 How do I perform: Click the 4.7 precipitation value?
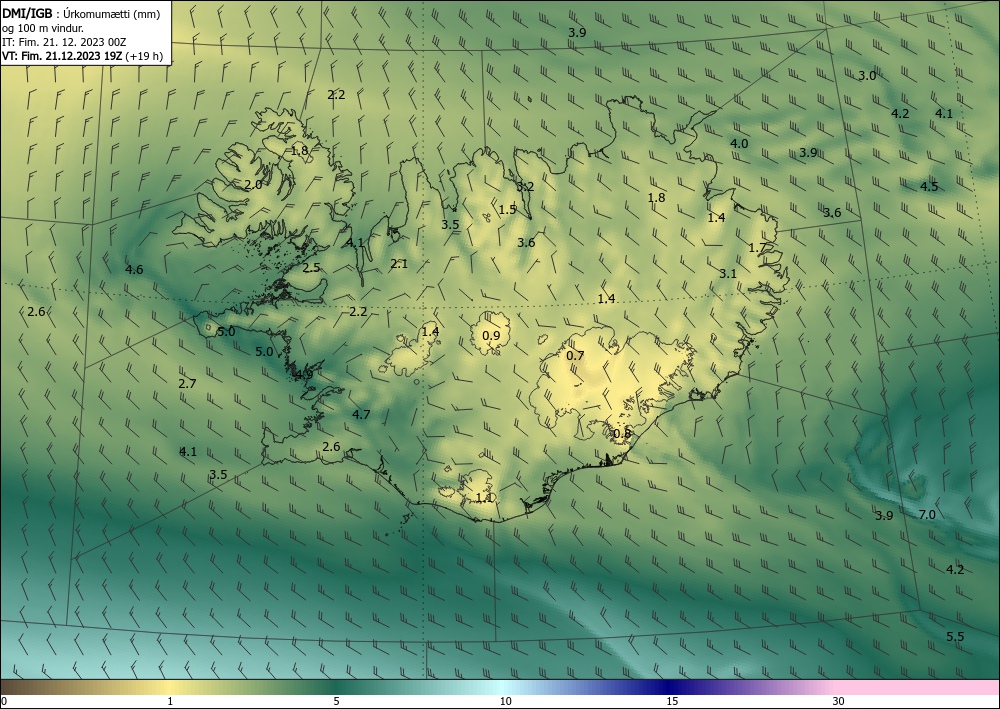point(361,414)
